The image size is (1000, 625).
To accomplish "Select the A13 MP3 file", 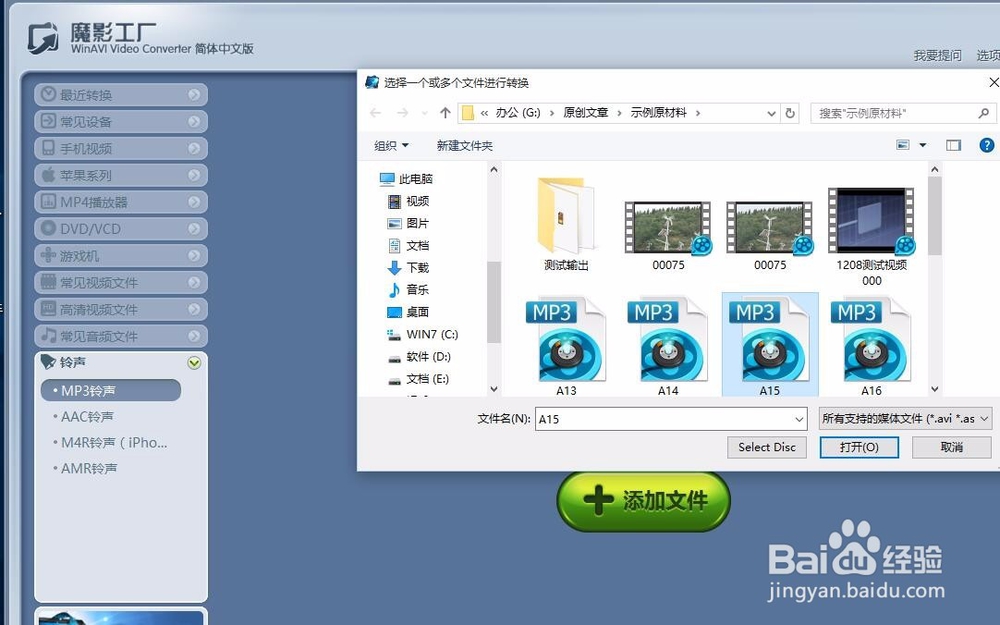I will pos(566,346).
